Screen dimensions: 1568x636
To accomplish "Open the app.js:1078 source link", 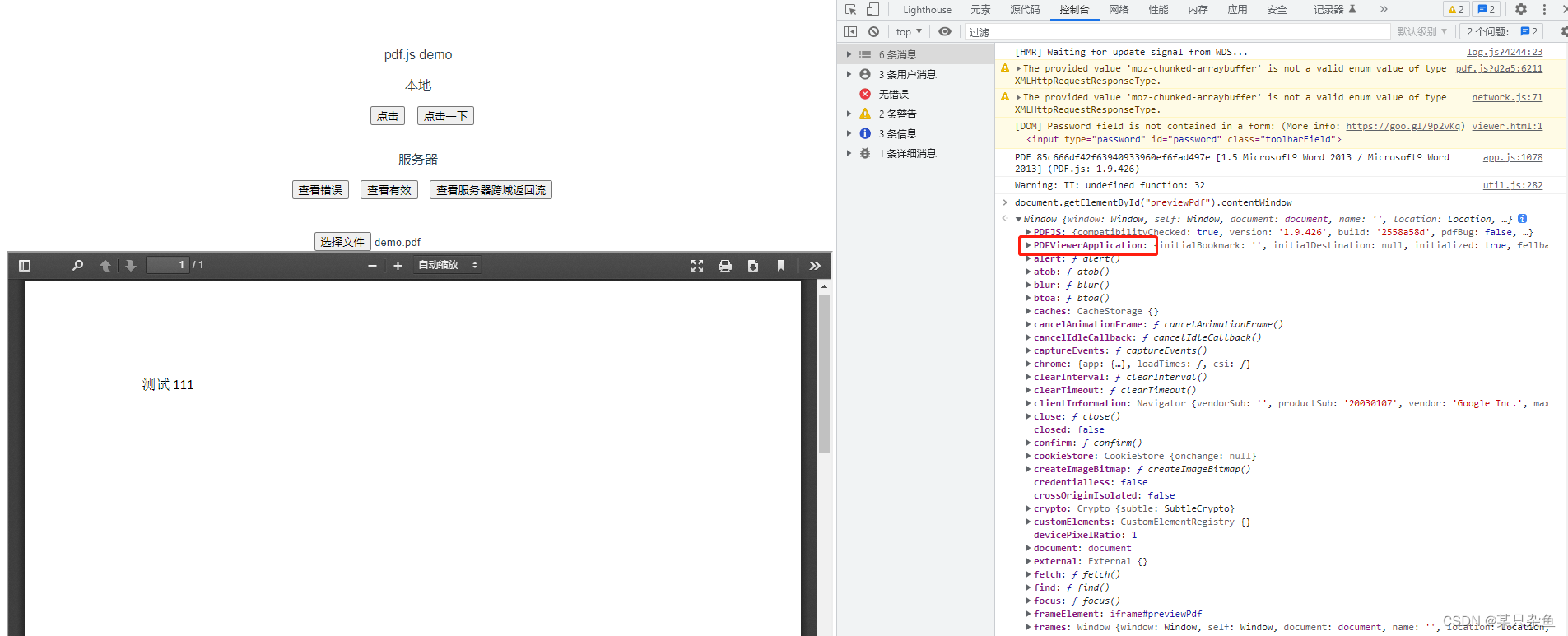I will 1513,157.
